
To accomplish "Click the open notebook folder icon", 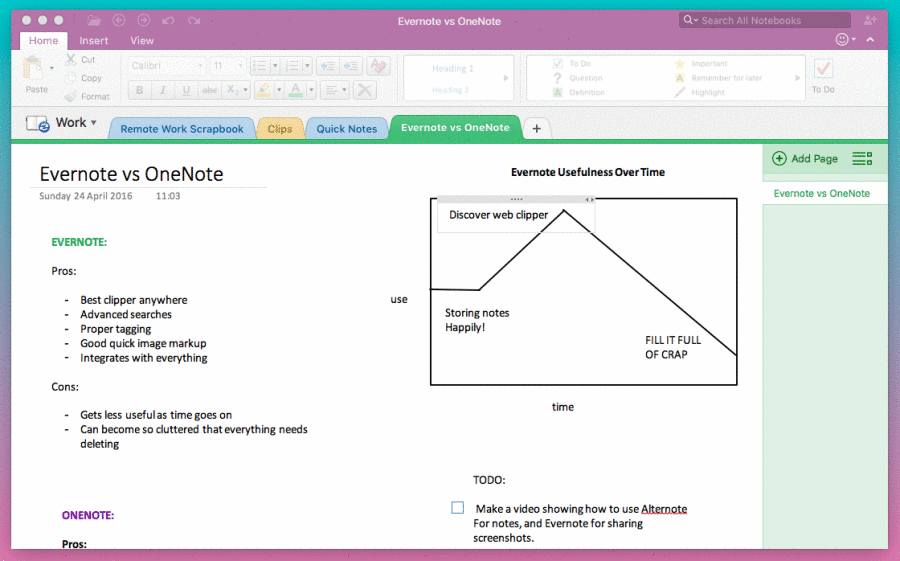I will coord(94,21).
